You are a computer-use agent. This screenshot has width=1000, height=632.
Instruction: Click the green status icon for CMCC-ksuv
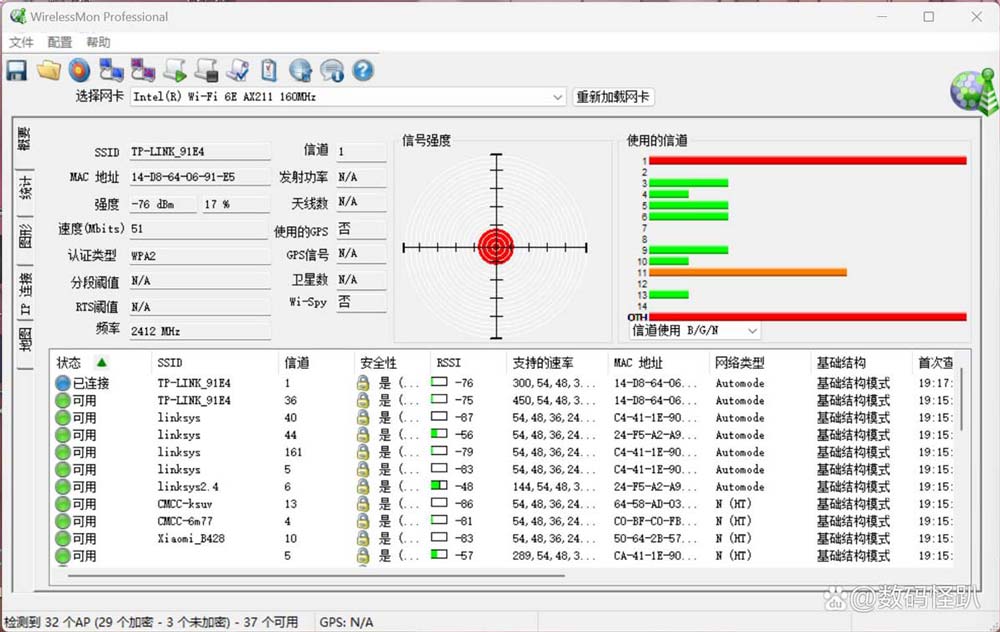point(62,504)
